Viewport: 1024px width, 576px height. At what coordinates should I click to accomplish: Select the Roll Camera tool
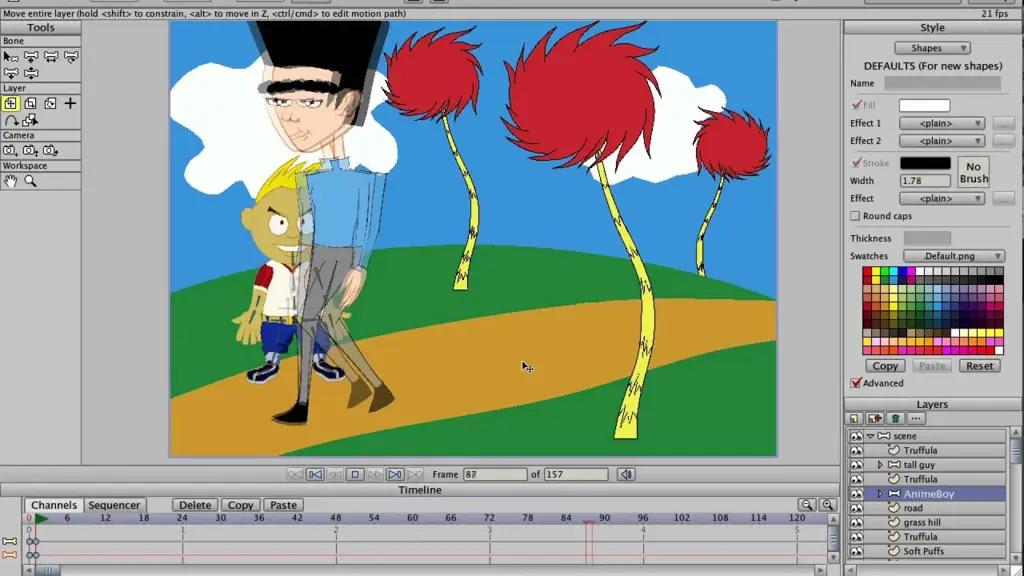point(50,151)
